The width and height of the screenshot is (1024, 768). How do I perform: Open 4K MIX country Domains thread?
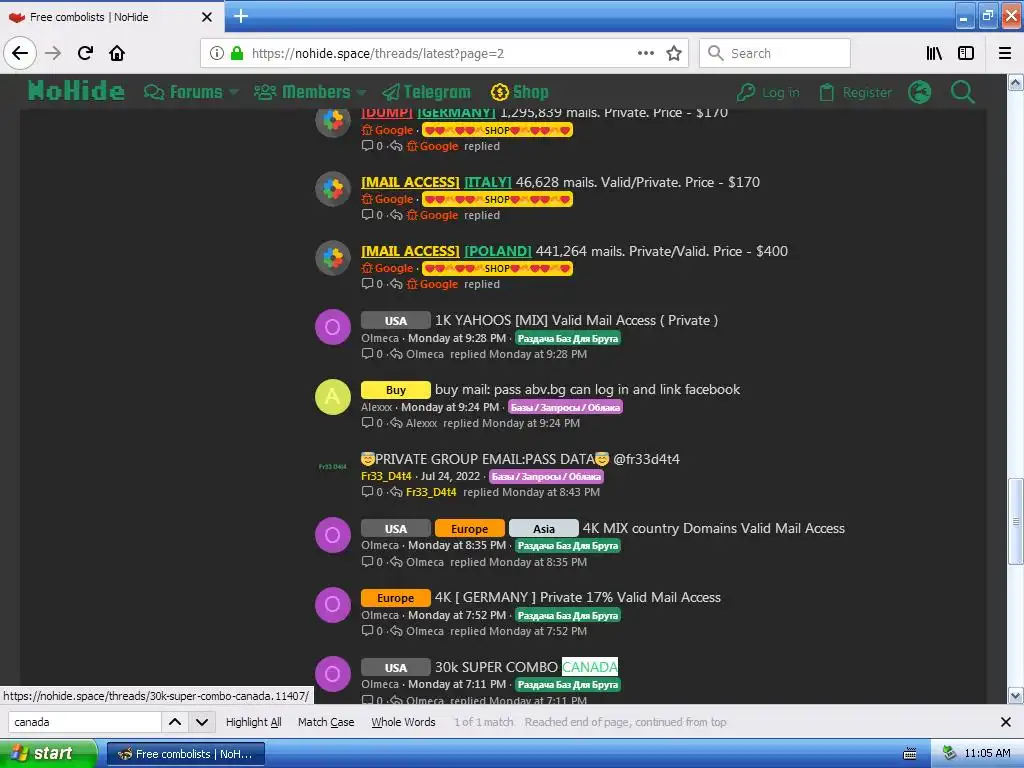(714, 528)
